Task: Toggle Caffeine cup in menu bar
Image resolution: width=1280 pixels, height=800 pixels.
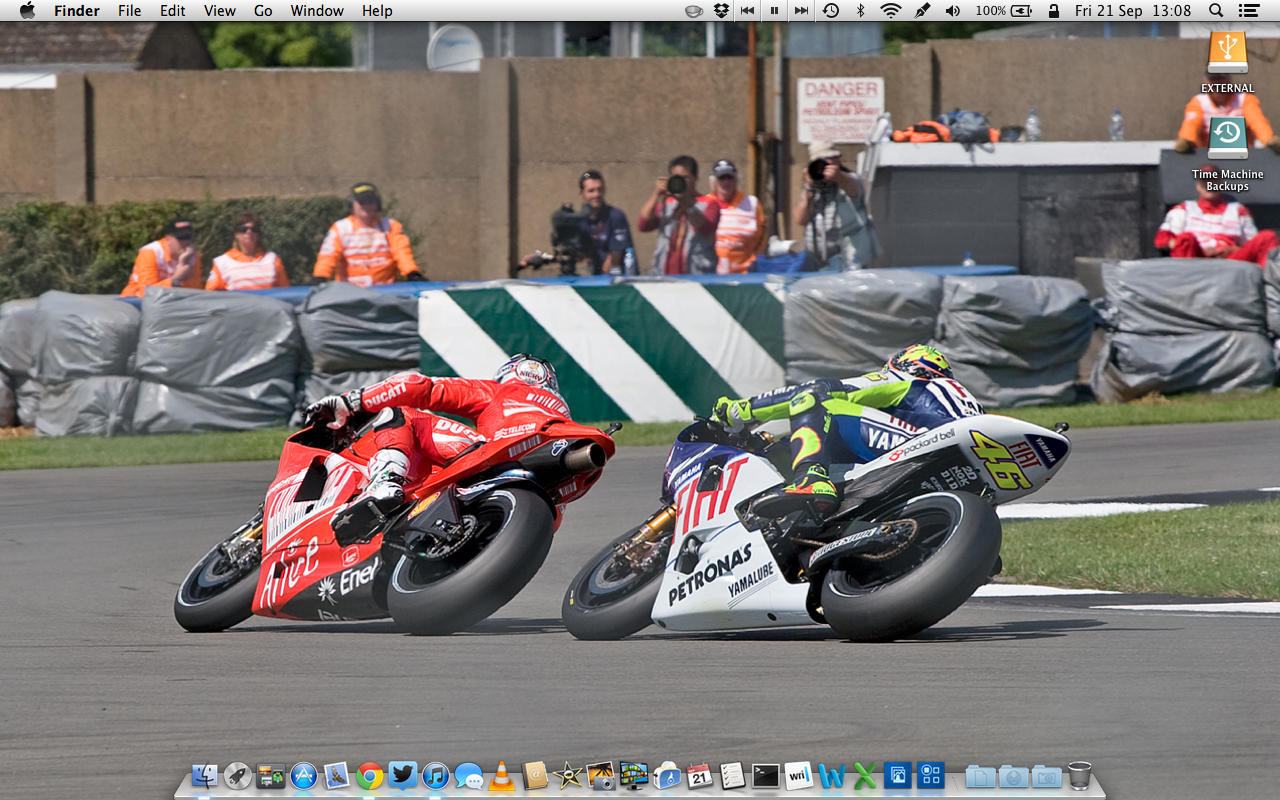Action: [694, 11]
